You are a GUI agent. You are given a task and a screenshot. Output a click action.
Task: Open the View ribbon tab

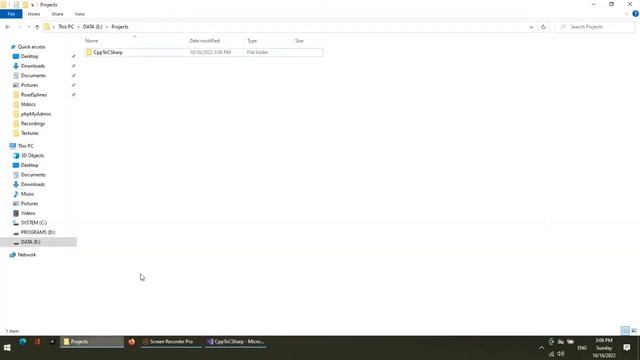pos(80,14)
